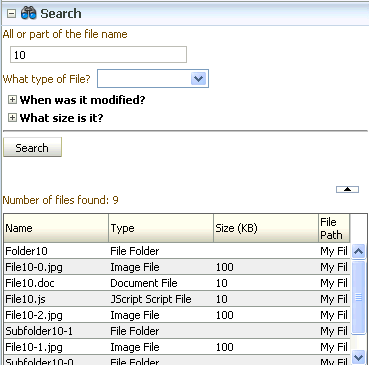
Task: Click the Search panel title text
Action: coord(61,14)
